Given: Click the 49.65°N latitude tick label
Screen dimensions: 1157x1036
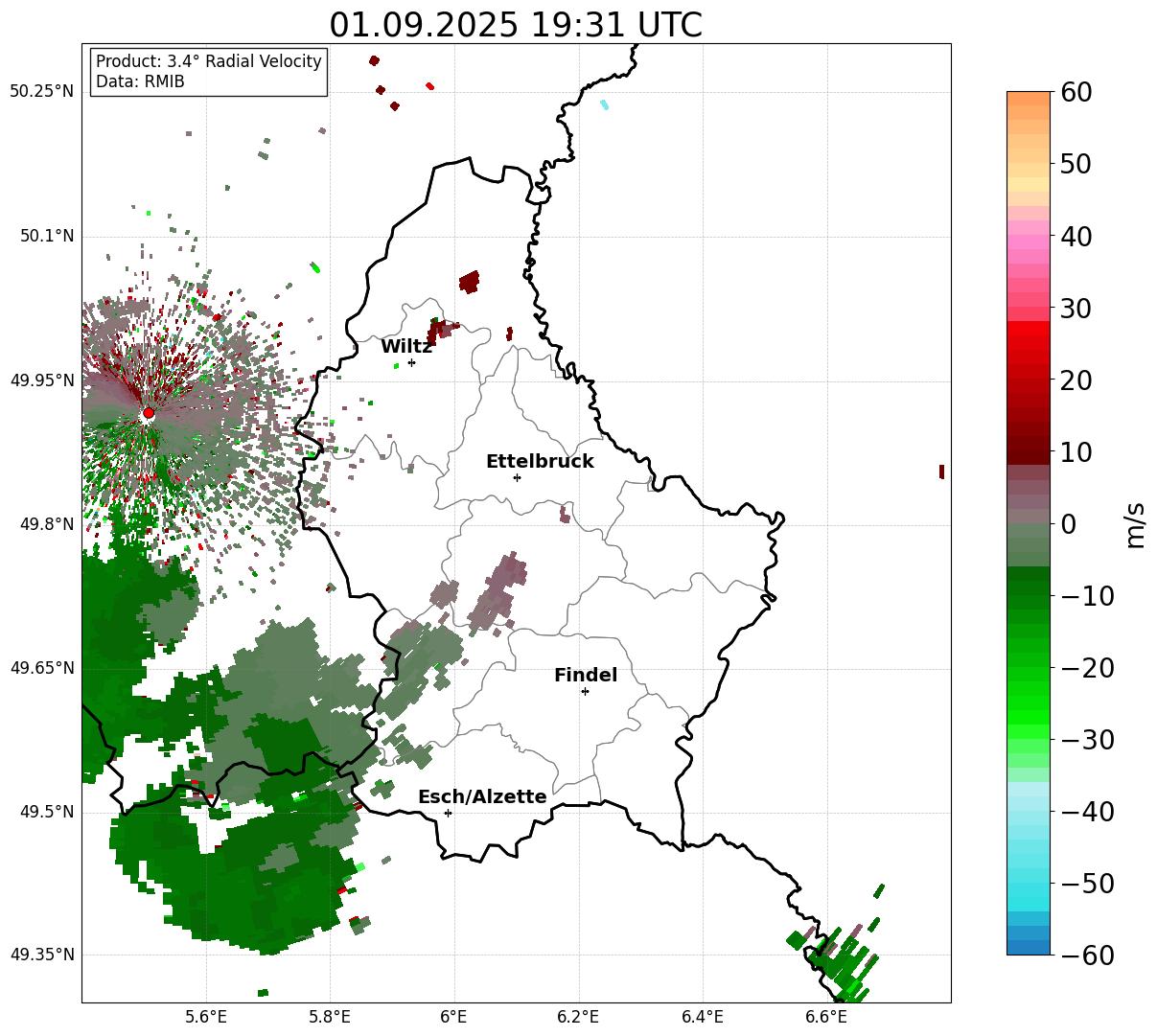Looking at the screenshot, I should pyautogui.click(x=41, y=668).
